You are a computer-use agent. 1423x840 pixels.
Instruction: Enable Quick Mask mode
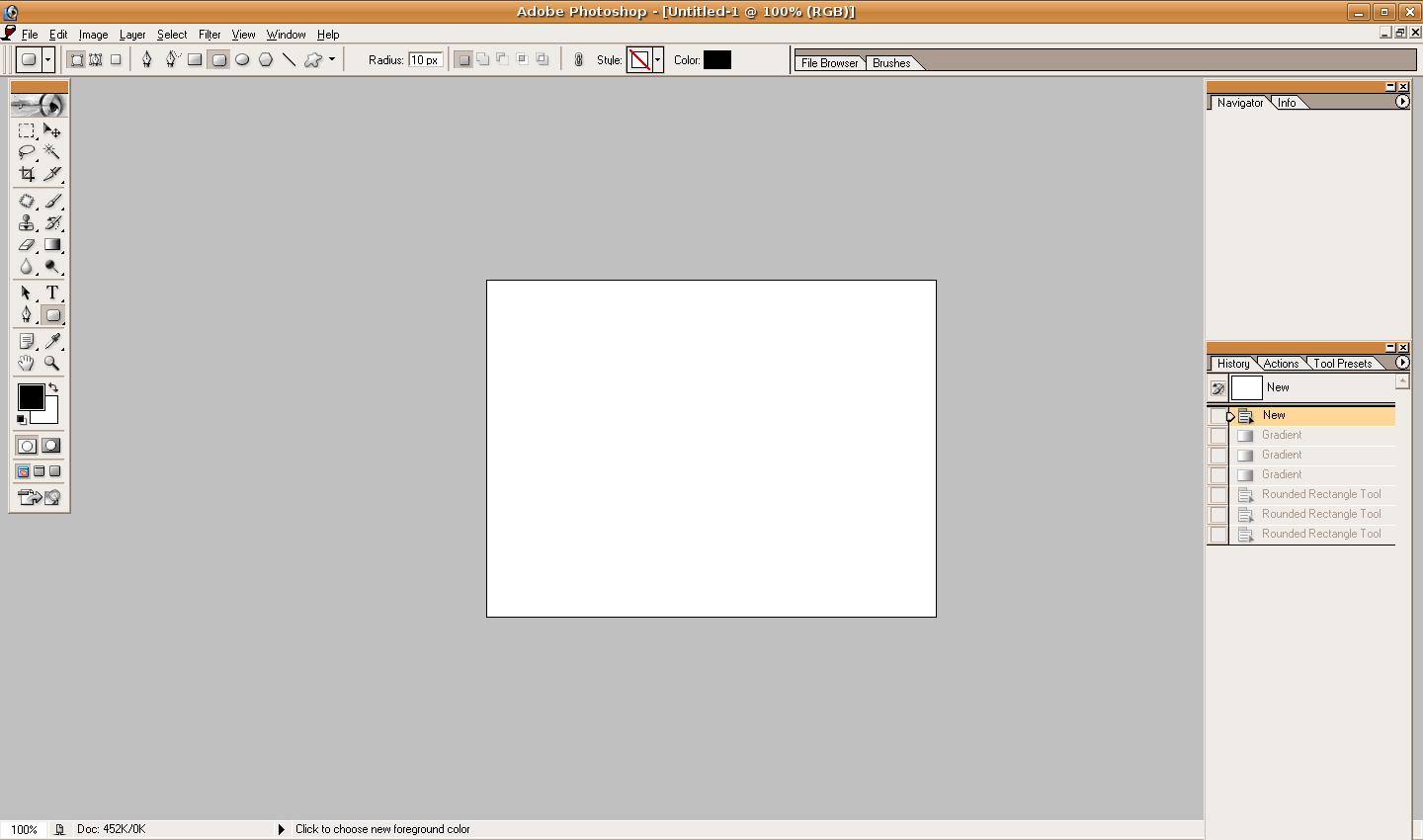tap(51, 446)
